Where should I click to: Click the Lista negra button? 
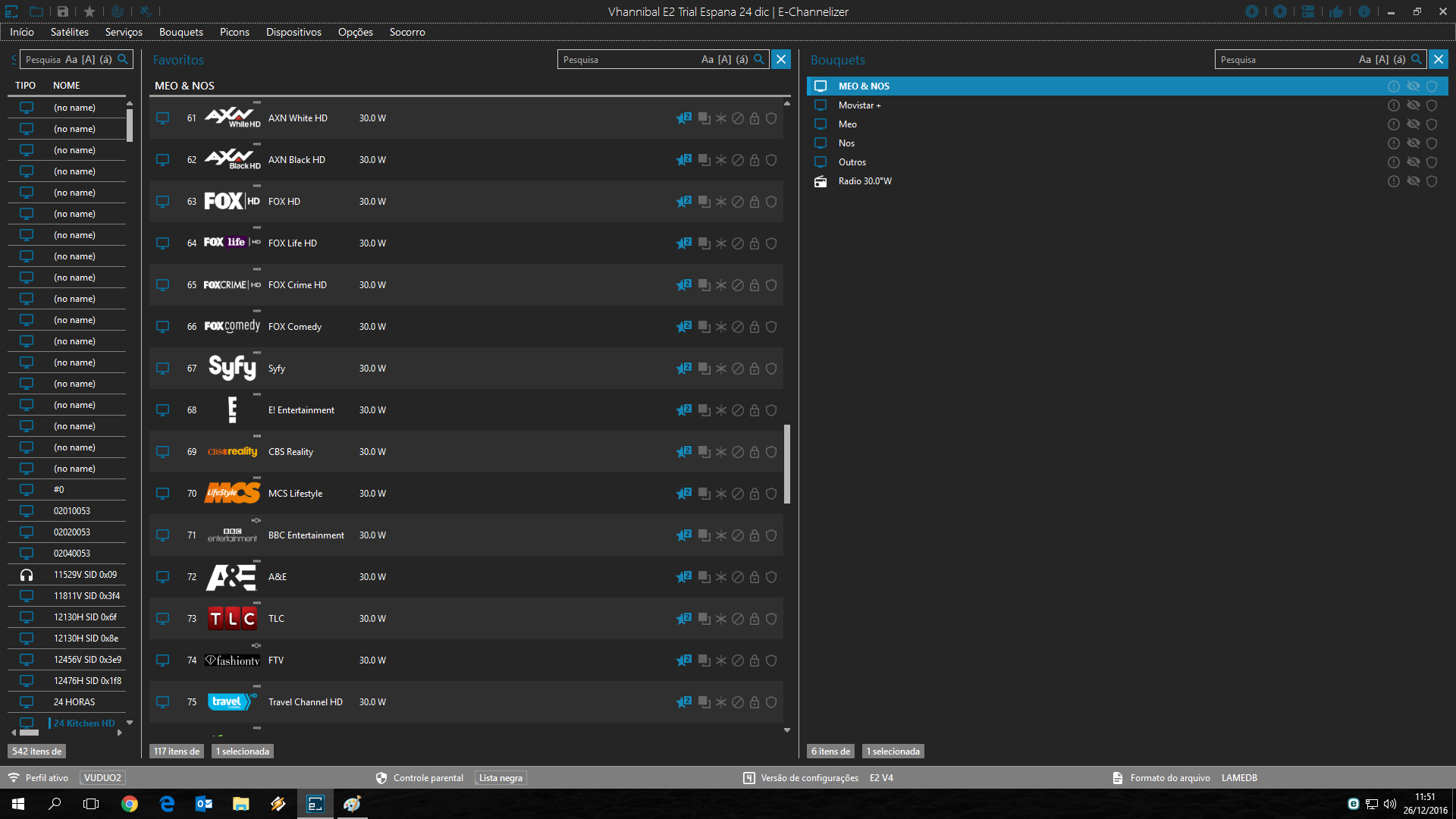[500, 778]
